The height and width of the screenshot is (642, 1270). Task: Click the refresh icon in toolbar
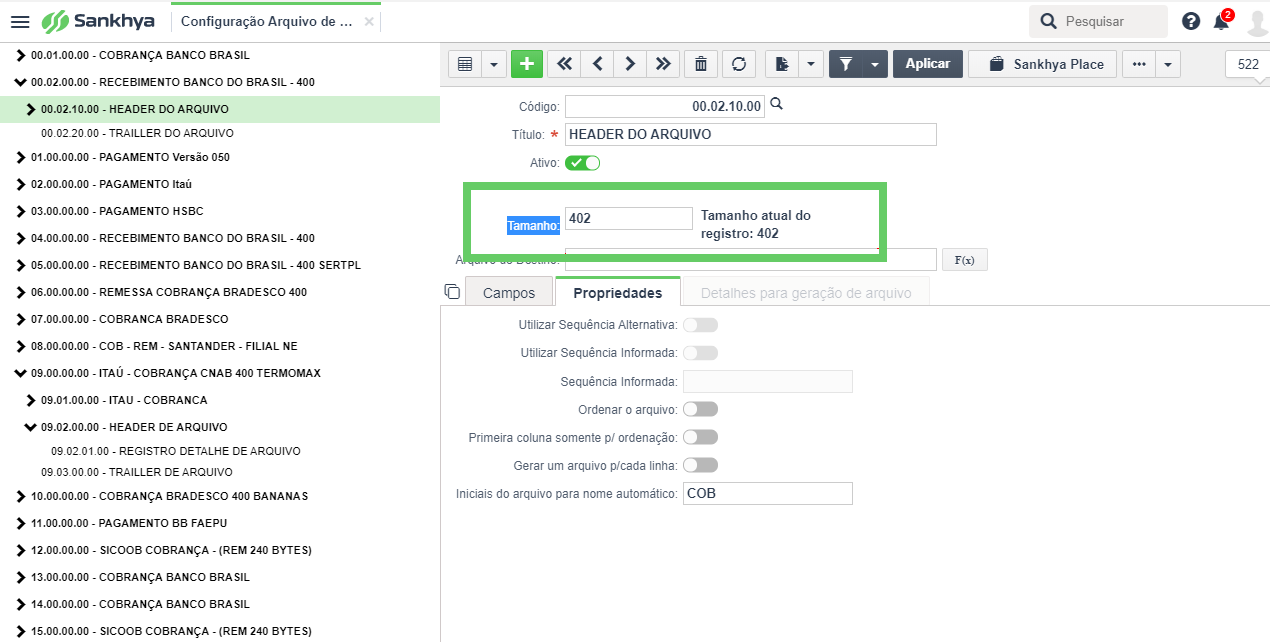(x=738, y=64)
